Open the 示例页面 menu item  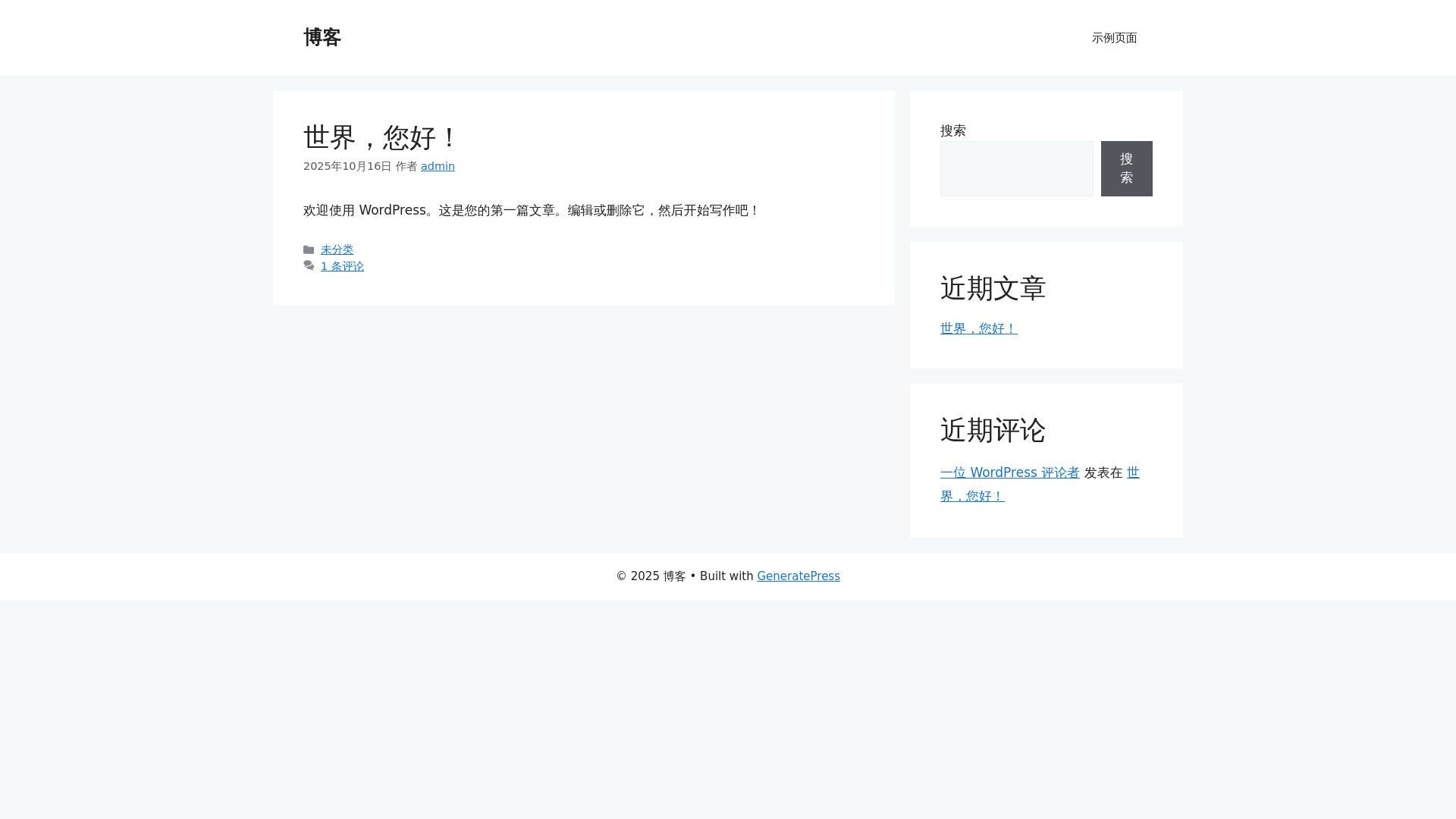[x=1114, y=38]
